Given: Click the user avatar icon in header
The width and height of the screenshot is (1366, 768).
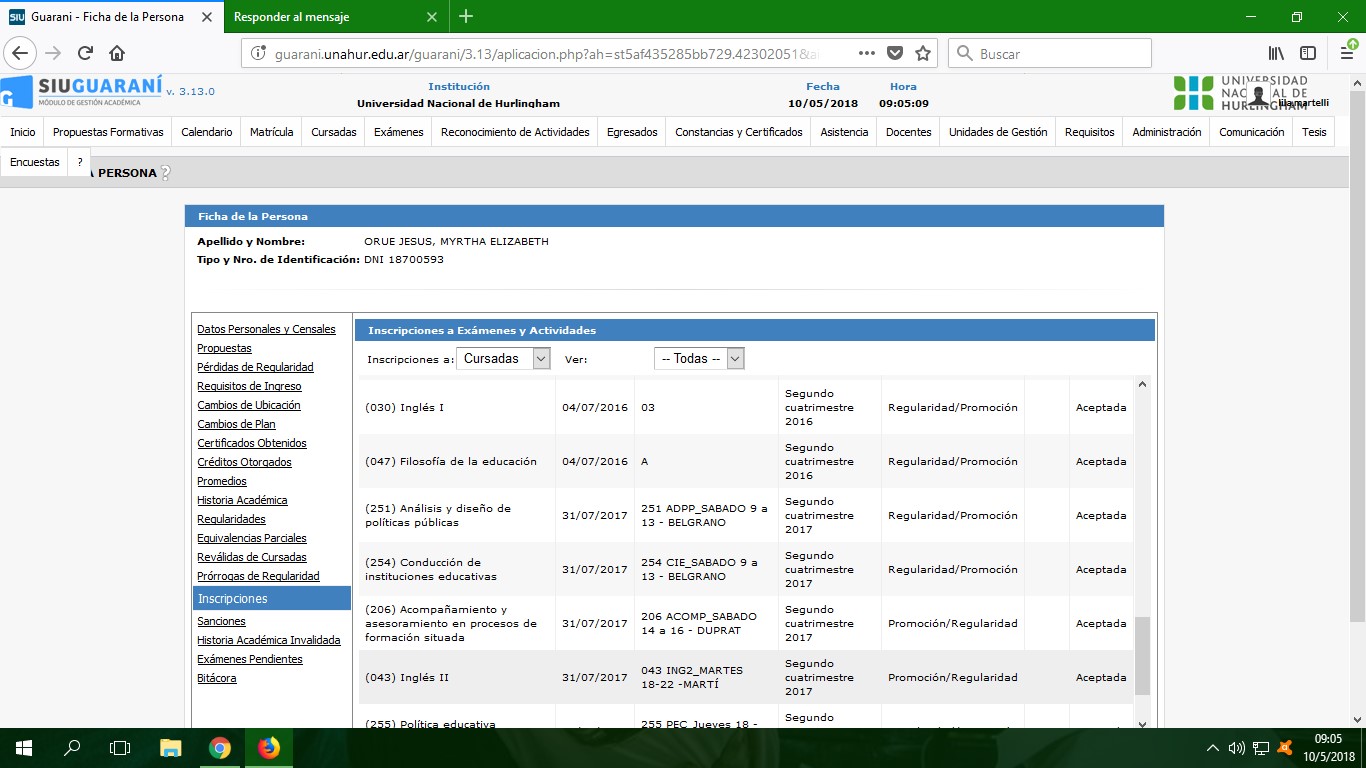Looking at the screenshot, I should click(1259, 95).
